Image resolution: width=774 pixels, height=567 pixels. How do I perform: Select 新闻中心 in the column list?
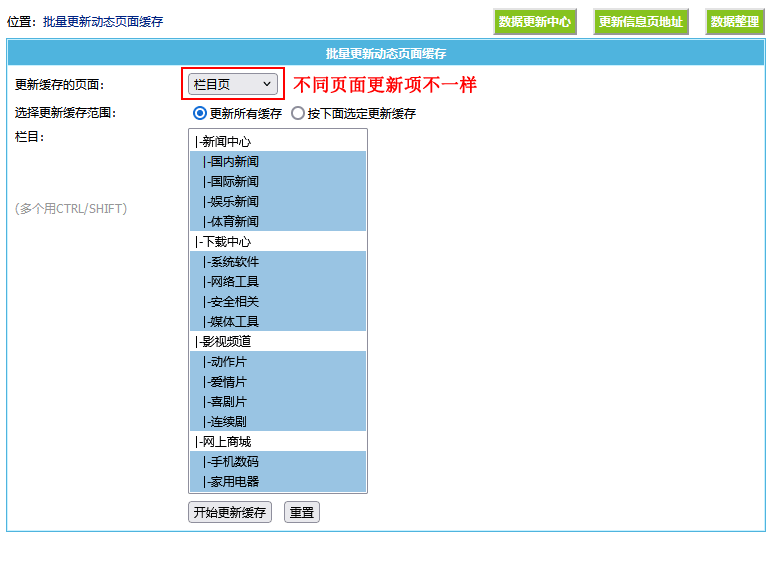[224, 142]
